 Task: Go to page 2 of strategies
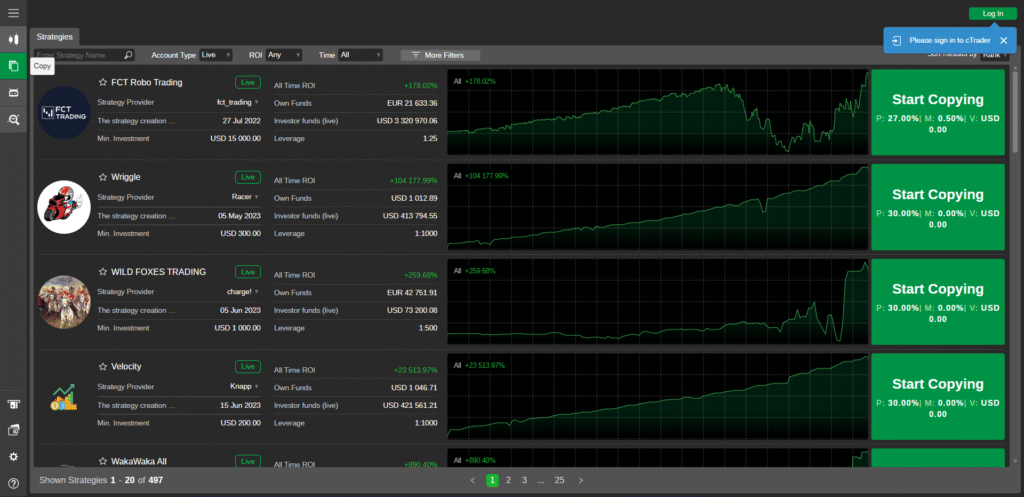coord(508,480)
